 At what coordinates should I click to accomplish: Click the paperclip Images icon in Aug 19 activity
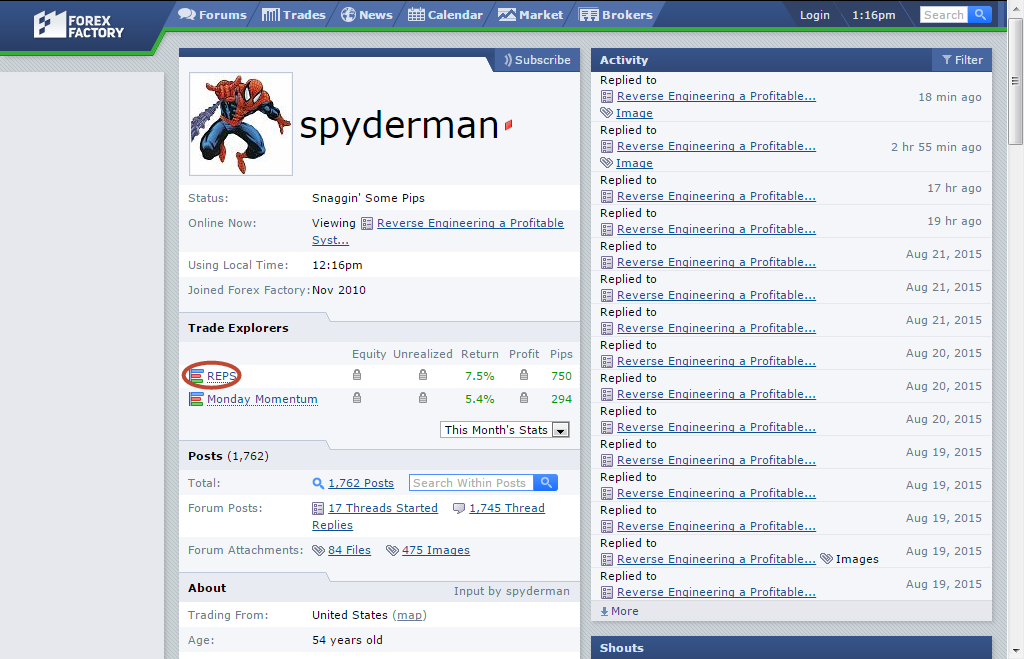(x=826, y=559)
